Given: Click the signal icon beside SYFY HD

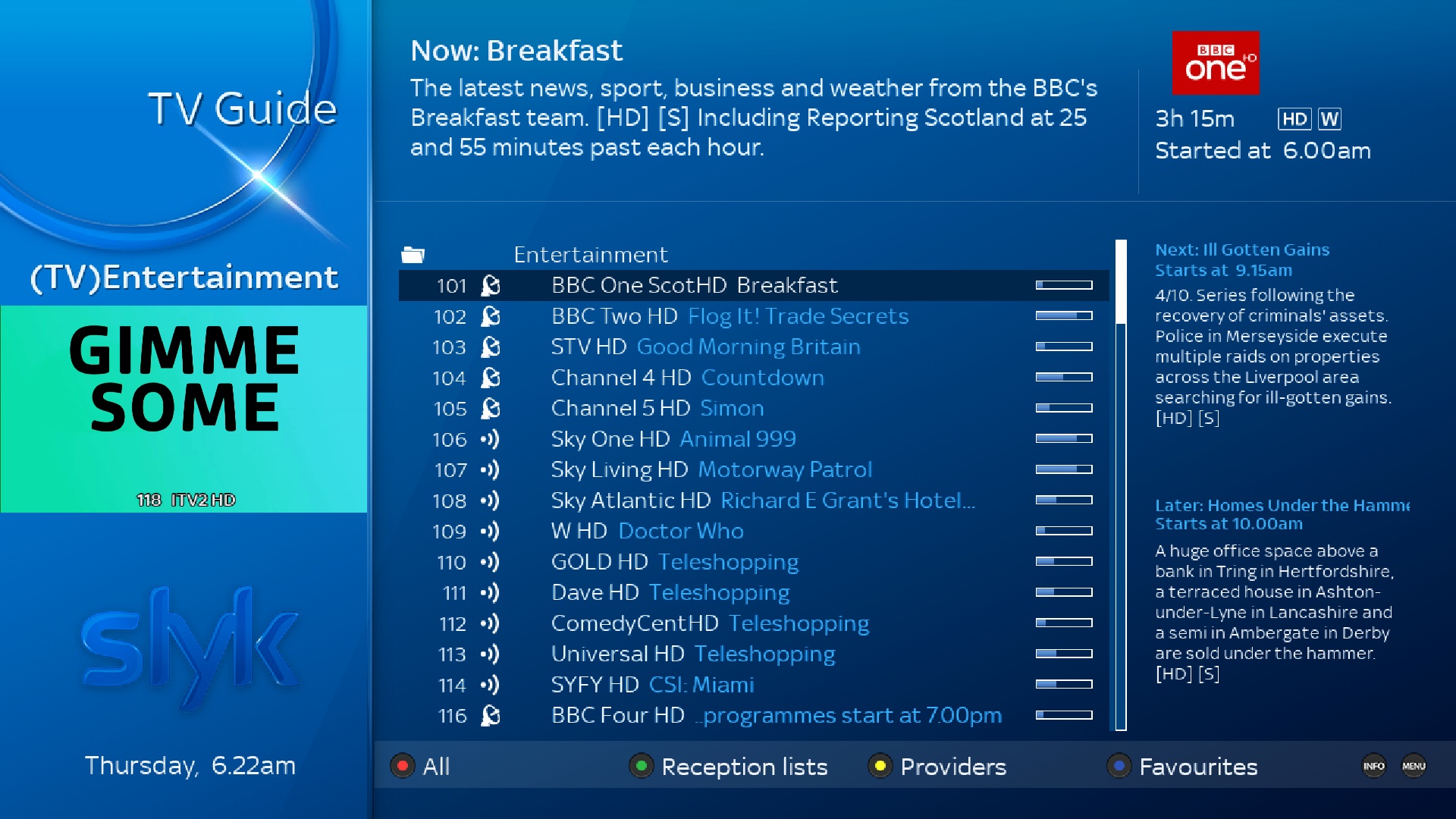Looking at the screenshot, I should click(x=490, y=685).
